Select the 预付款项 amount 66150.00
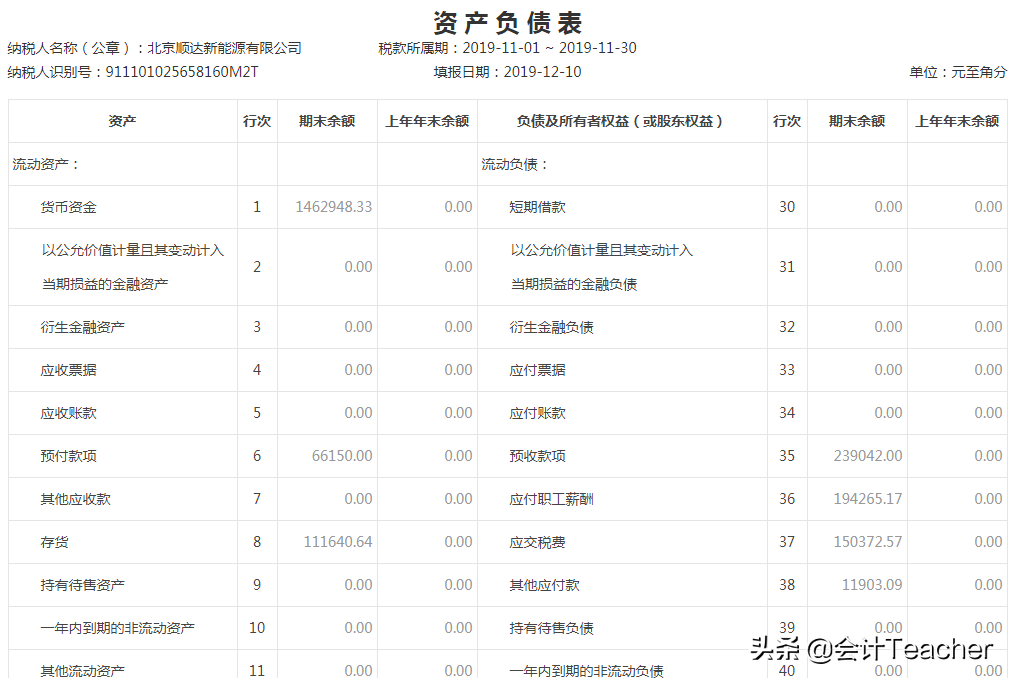The image size is (1012, 681). click(342, 456)
